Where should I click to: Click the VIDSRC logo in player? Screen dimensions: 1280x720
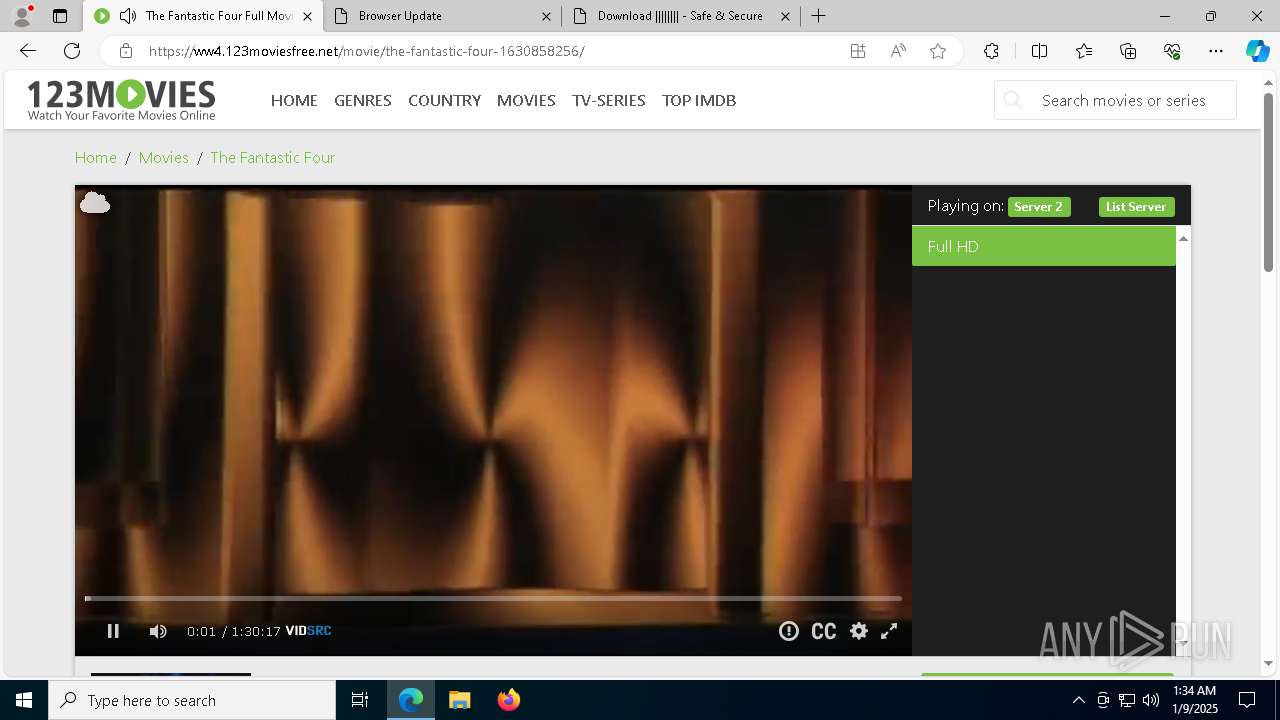pos(308,631)
